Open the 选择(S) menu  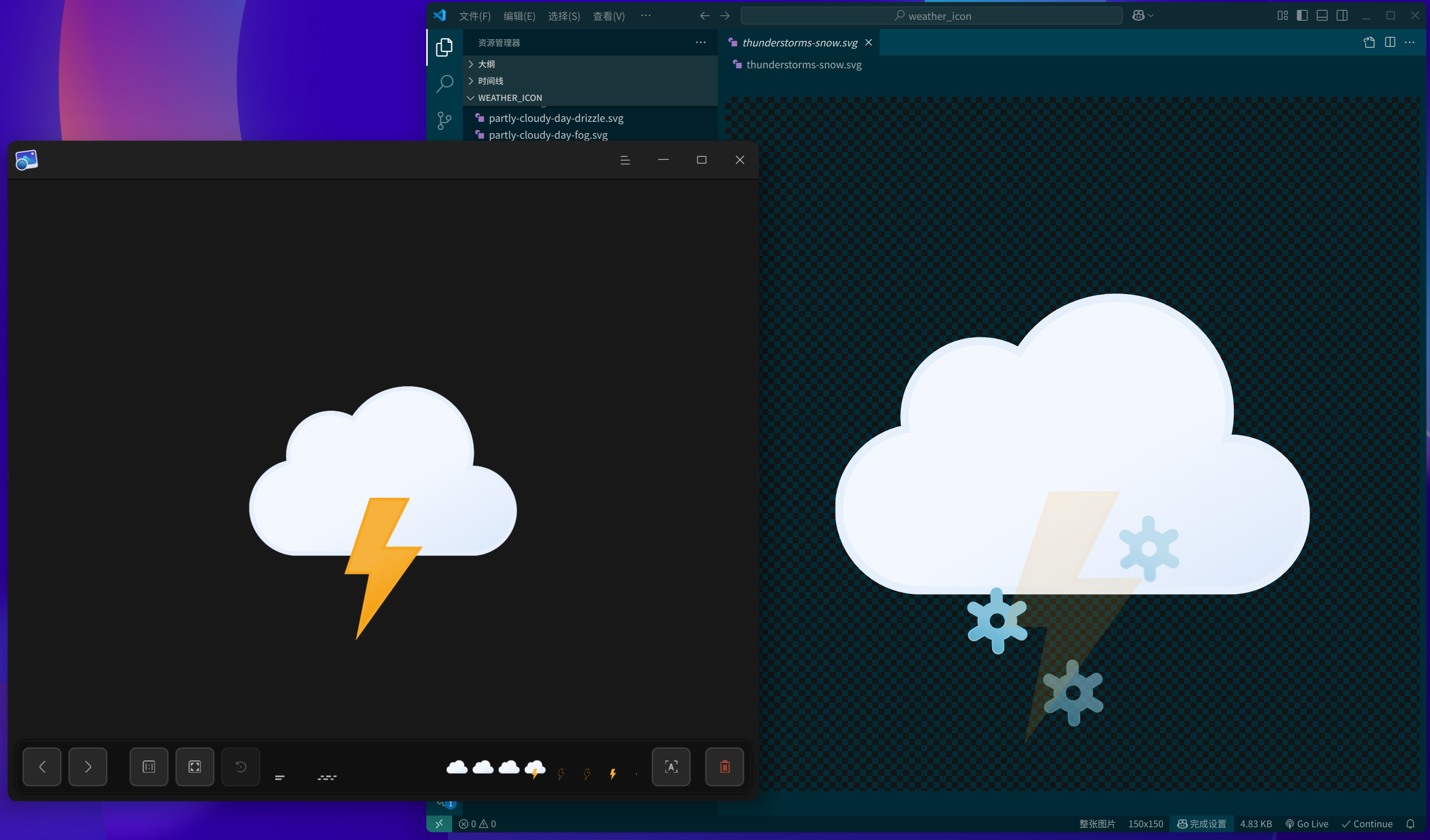[564, 16]
